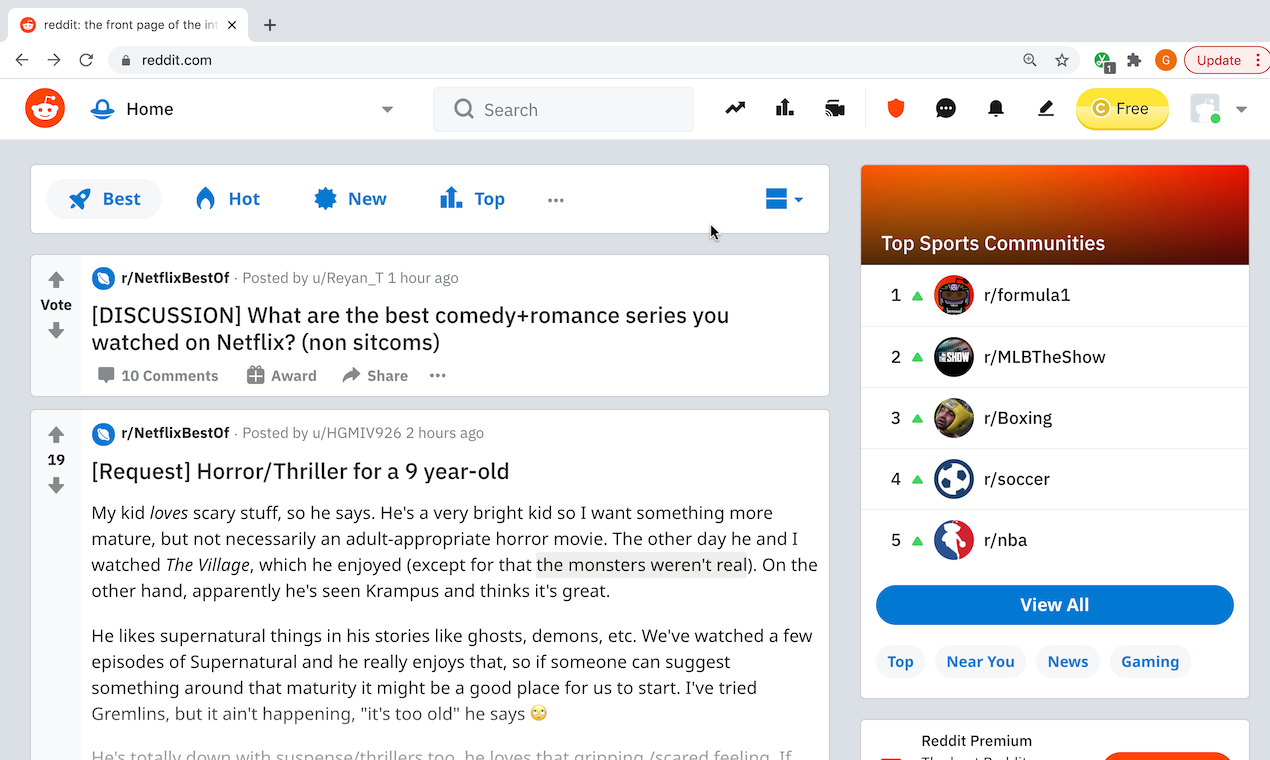Select the Gaming category chip
The height and width of the screenshot is (760, 1270).
pos(1150,661)
